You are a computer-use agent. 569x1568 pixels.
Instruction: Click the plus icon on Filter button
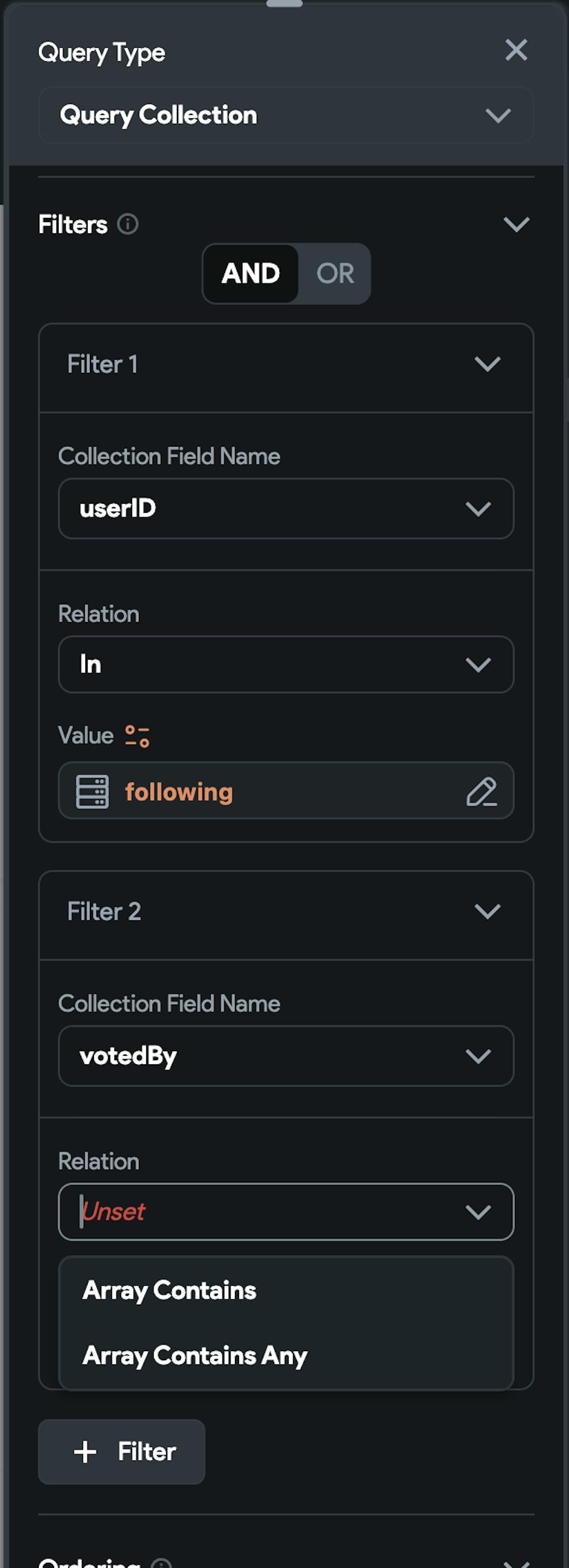[x=85, y=1452]
